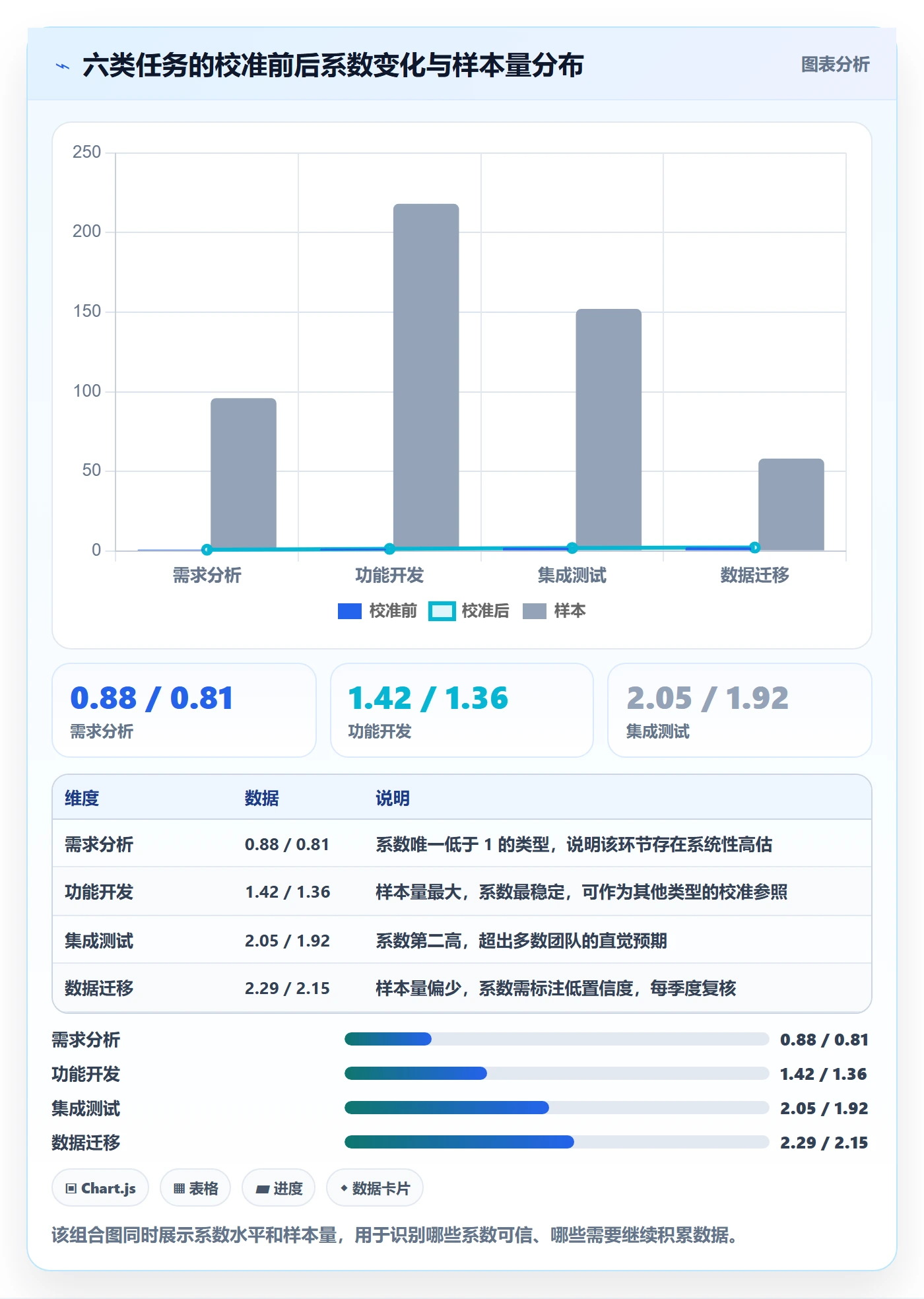Toggle the 校准后 legend item
The height and width of the screenshot is (1299, 924).
point(469,611)
